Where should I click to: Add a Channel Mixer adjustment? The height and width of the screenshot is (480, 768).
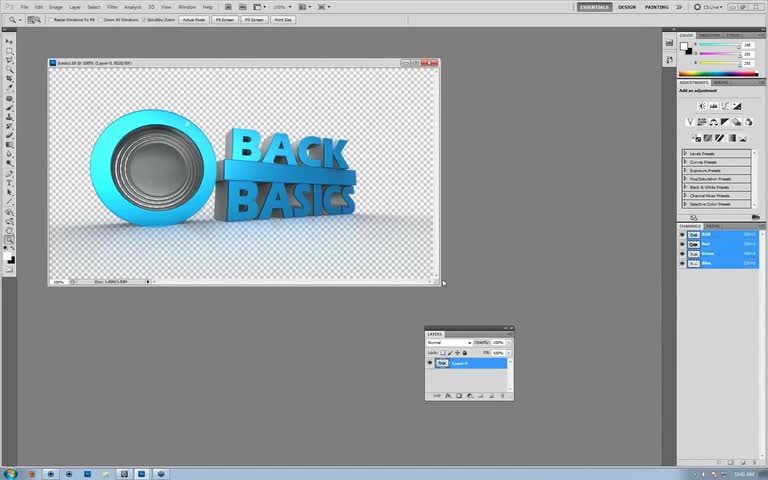click(748, 121)
